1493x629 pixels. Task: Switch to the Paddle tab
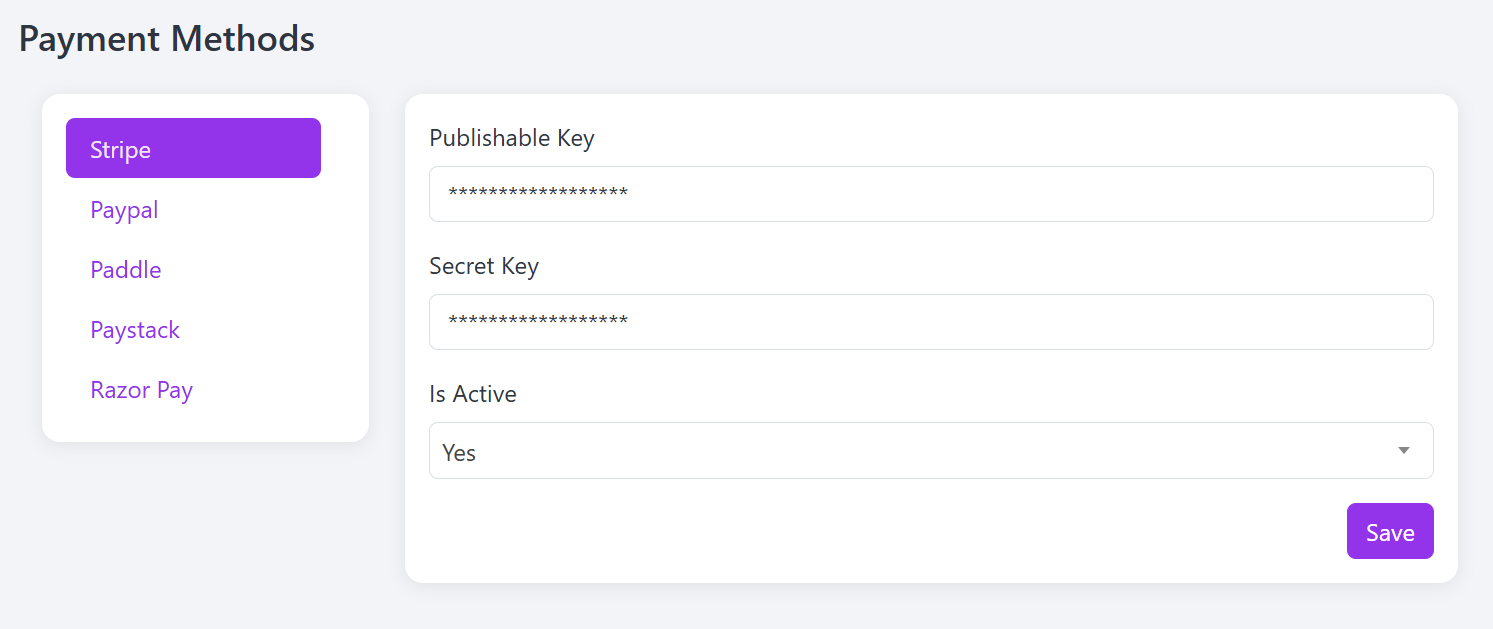coord(193,270)
